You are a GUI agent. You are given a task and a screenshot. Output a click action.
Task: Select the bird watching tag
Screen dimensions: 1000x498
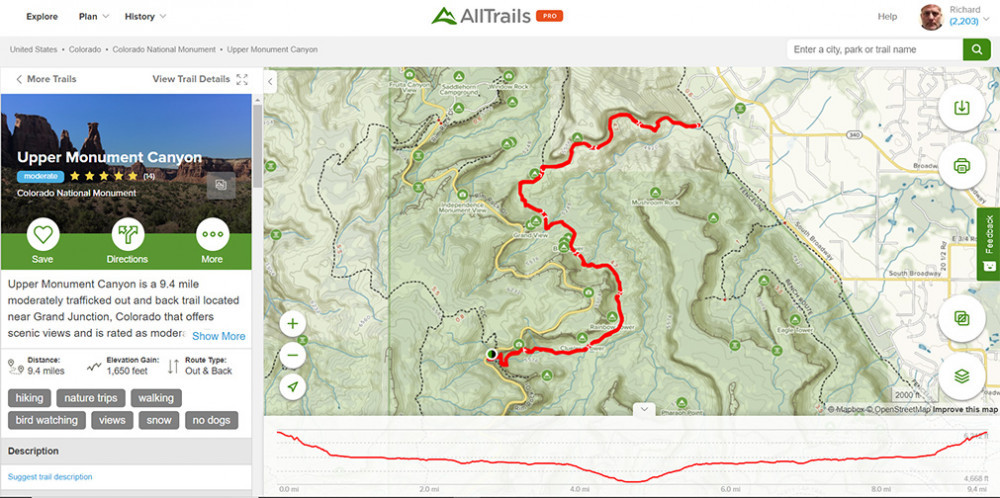click(x=47, y=420)
